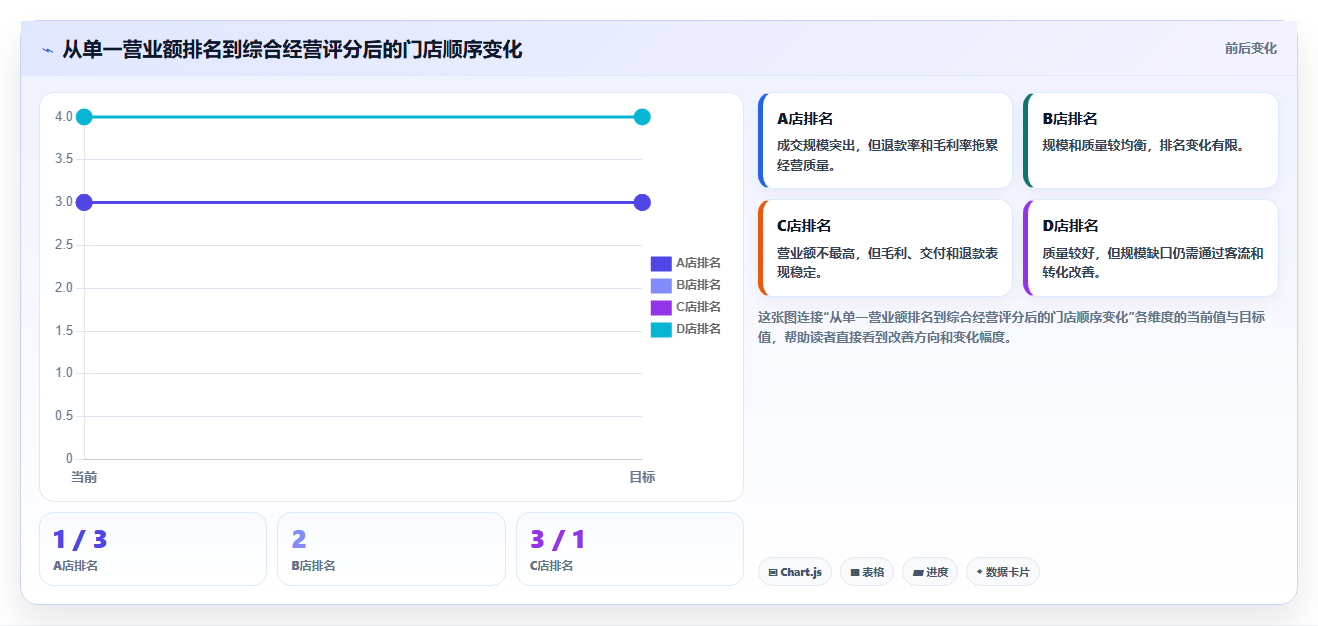Click the lightning icon beside the title
The width and height of the screenshot is (1318, 626).
tap(47, 50)
